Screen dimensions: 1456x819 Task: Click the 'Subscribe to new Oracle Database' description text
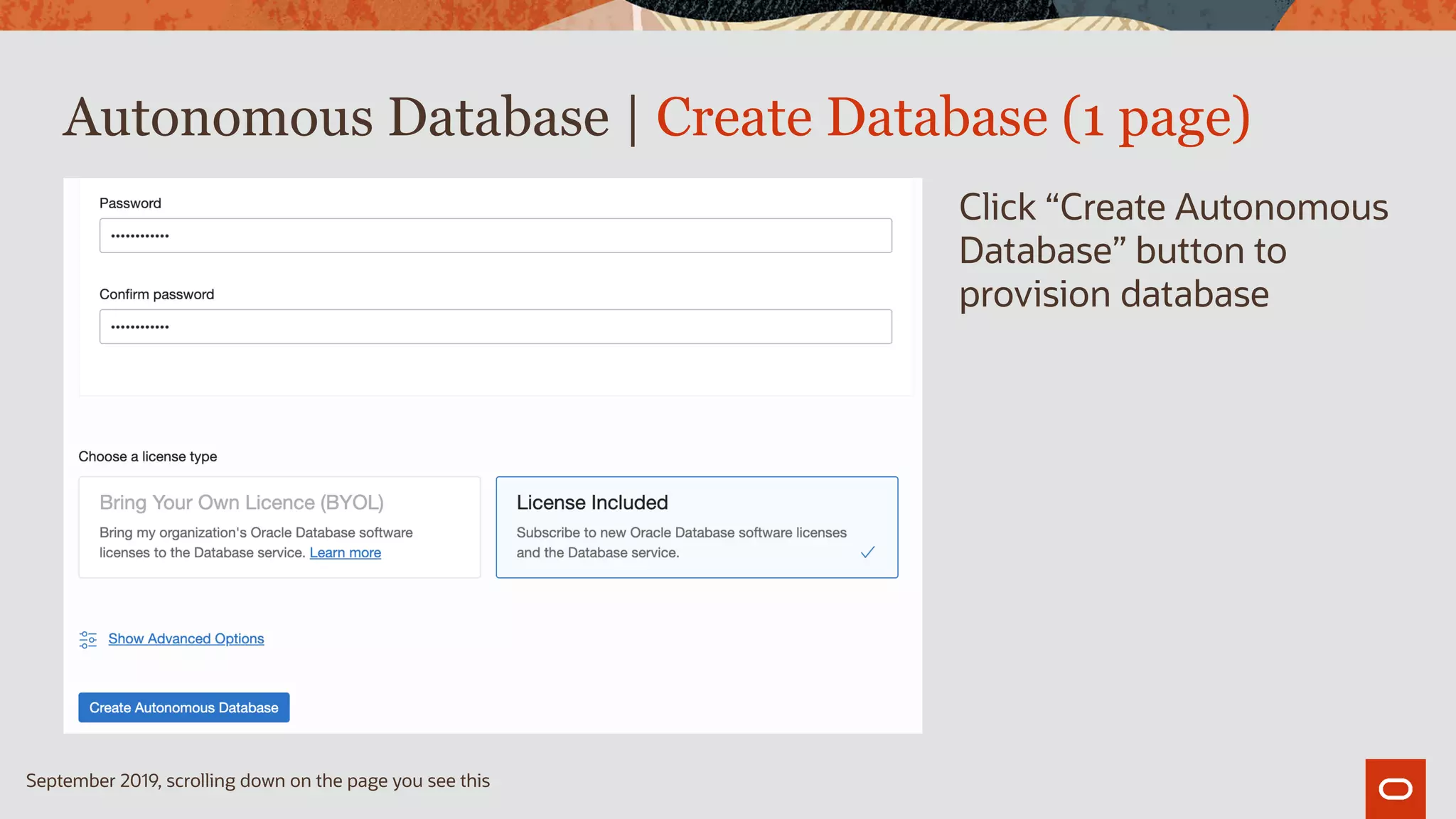[x=681, y=542]
